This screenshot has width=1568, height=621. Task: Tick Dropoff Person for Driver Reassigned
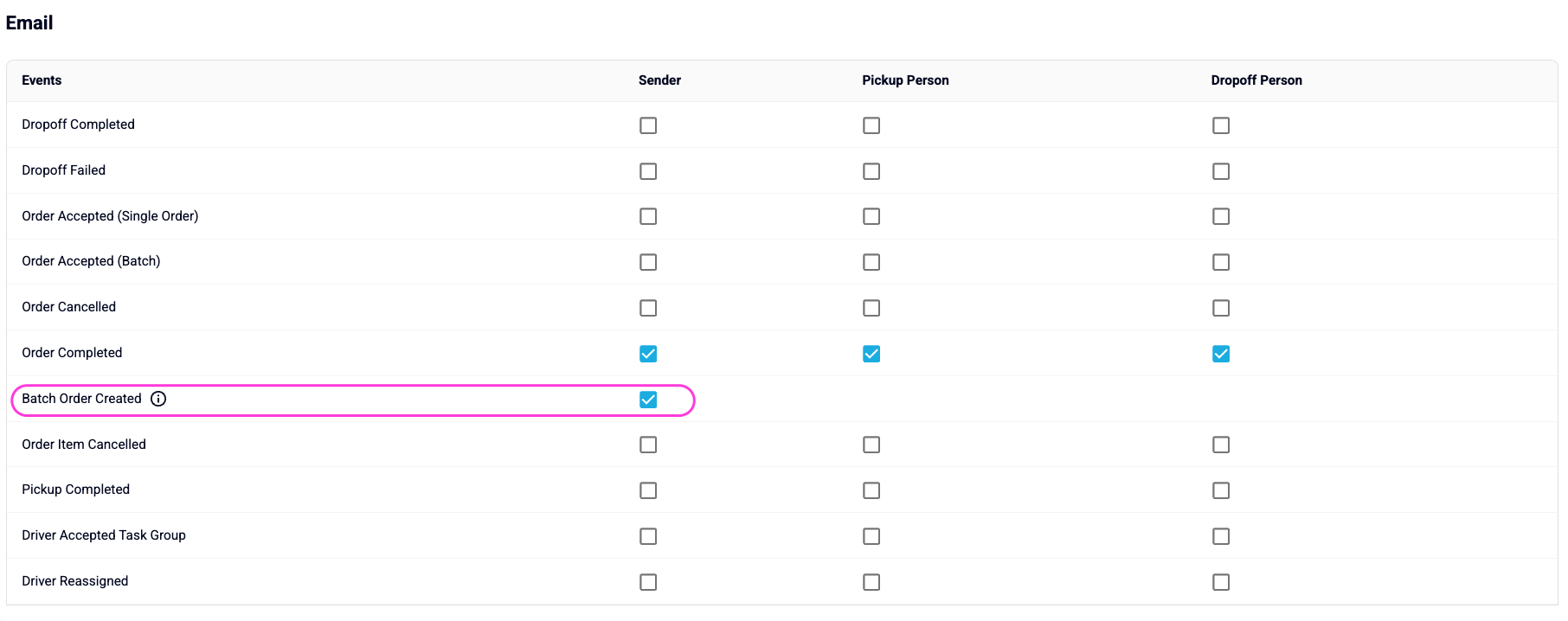1221,582
